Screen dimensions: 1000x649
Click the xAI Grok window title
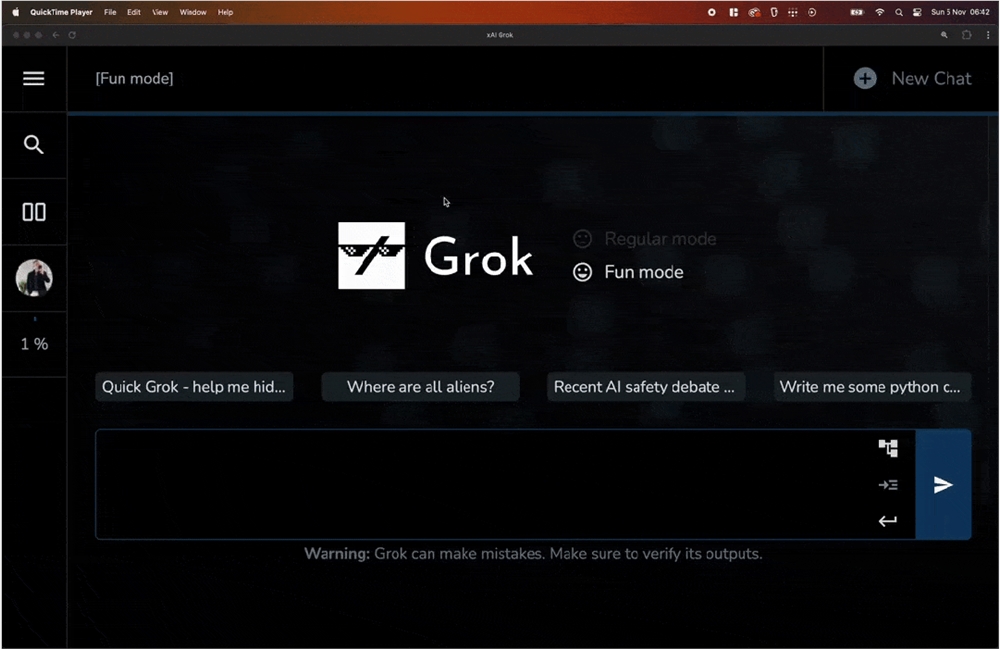499,35
